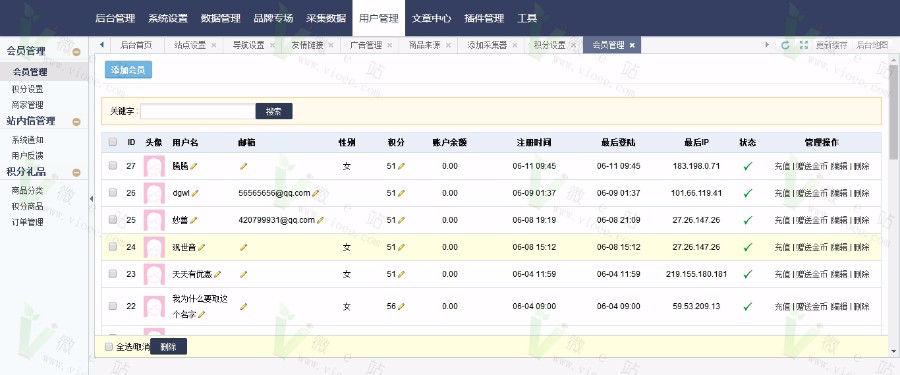Edit username pencil next to dgwl
The width and height of the screenshot is (900, 375).
195,194
